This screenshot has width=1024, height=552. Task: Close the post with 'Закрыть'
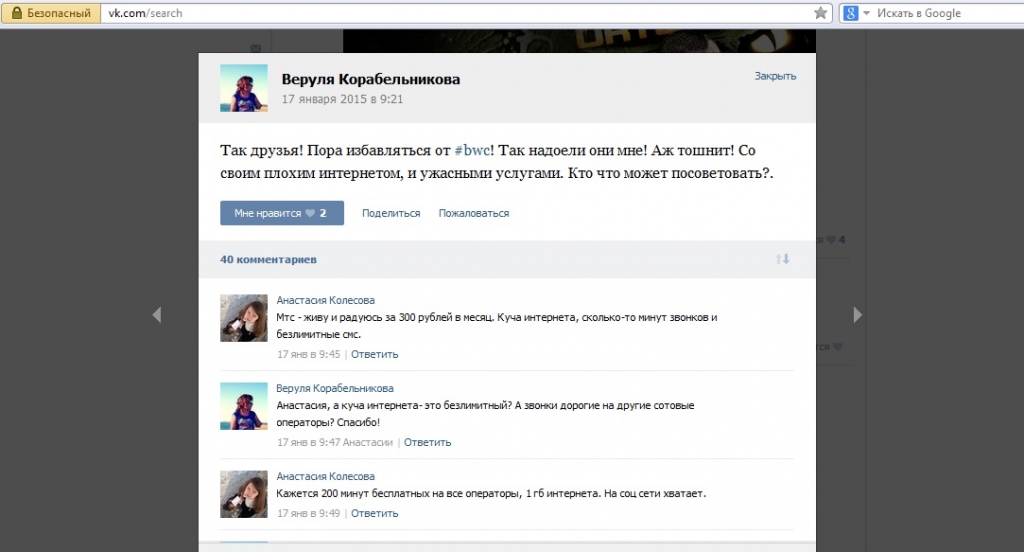[775, 76]
